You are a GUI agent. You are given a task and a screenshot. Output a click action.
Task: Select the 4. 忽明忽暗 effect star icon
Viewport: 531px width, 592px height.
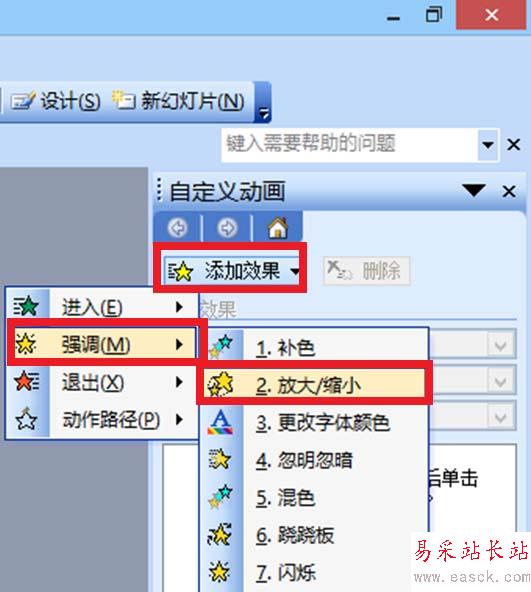[220, 459]
